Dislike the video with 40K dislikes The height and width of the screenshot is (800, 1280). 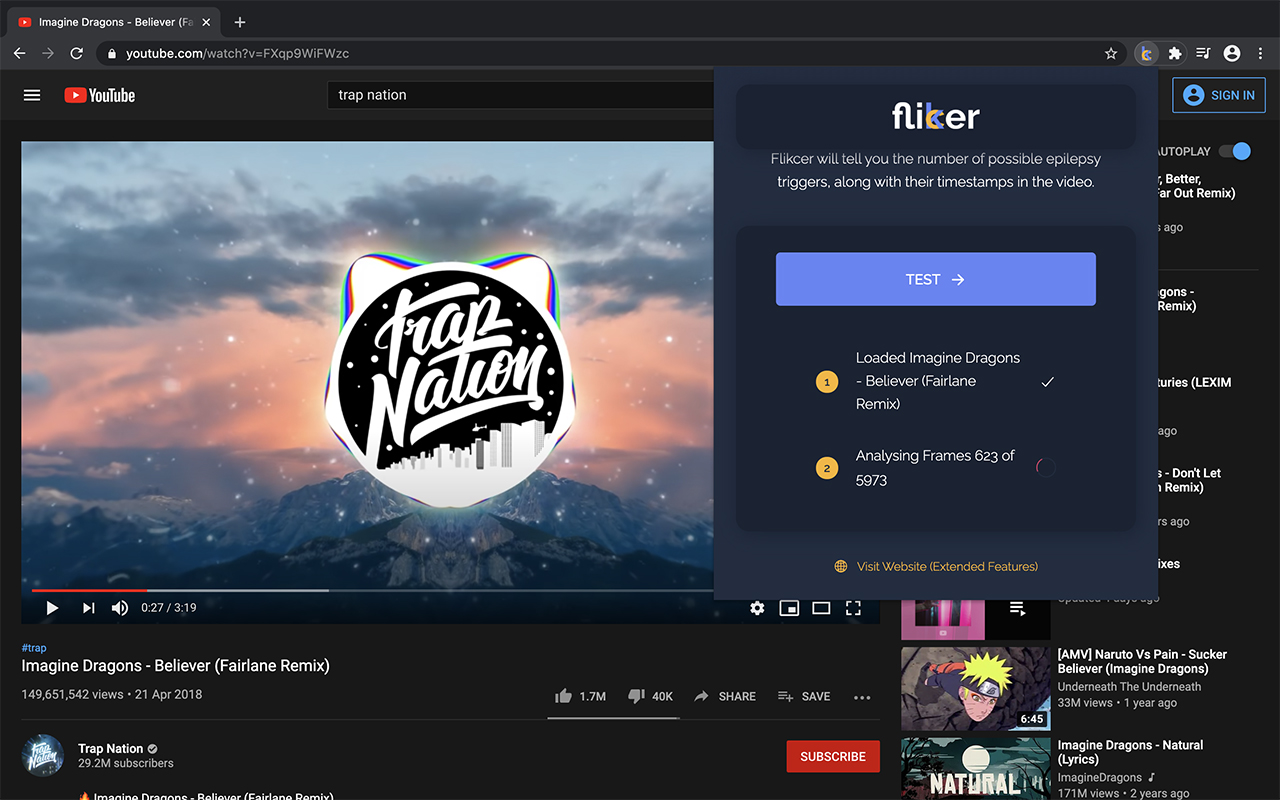(650, 696)
